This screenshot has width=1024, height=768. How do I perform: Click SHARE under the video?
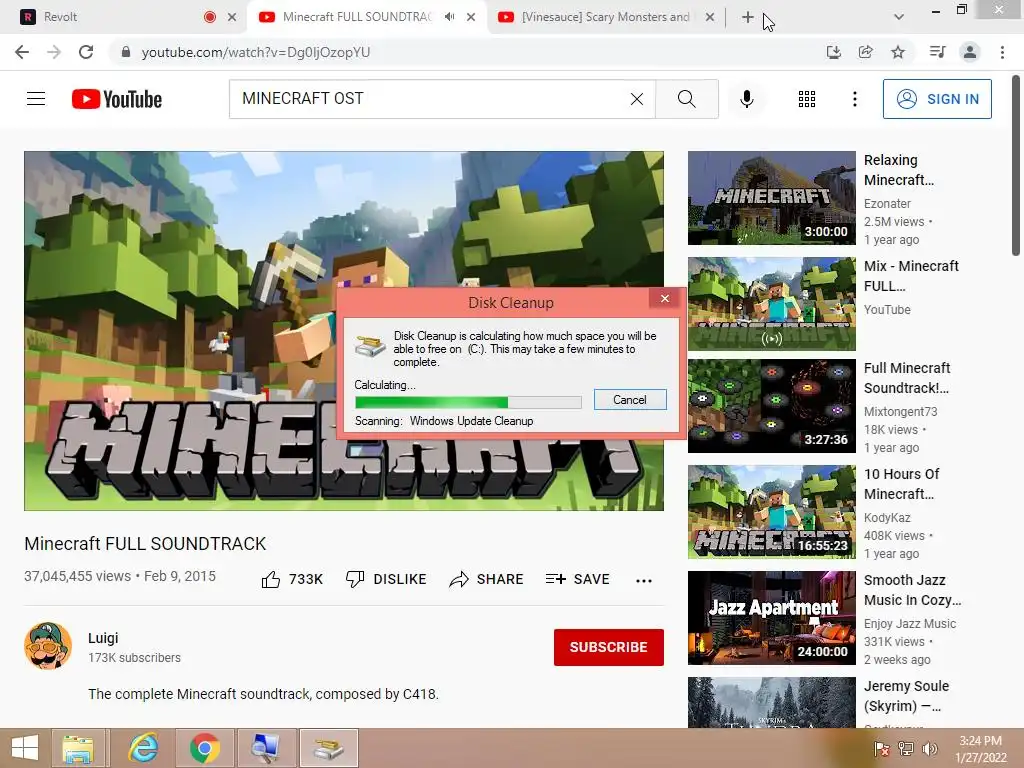point(487,579)
